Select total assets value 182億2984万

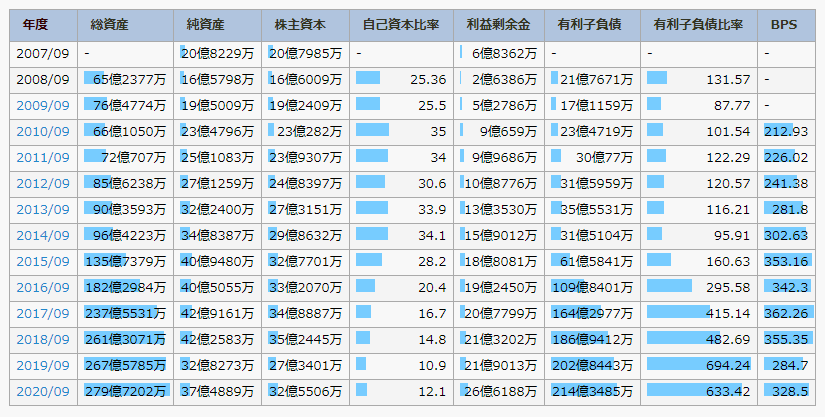tap(126, 288)
